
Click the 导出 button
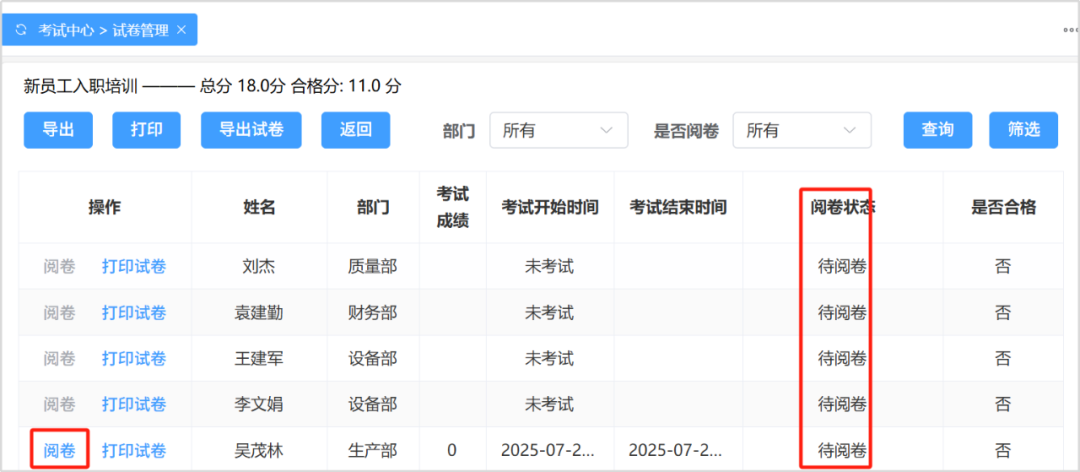point(58,130)
